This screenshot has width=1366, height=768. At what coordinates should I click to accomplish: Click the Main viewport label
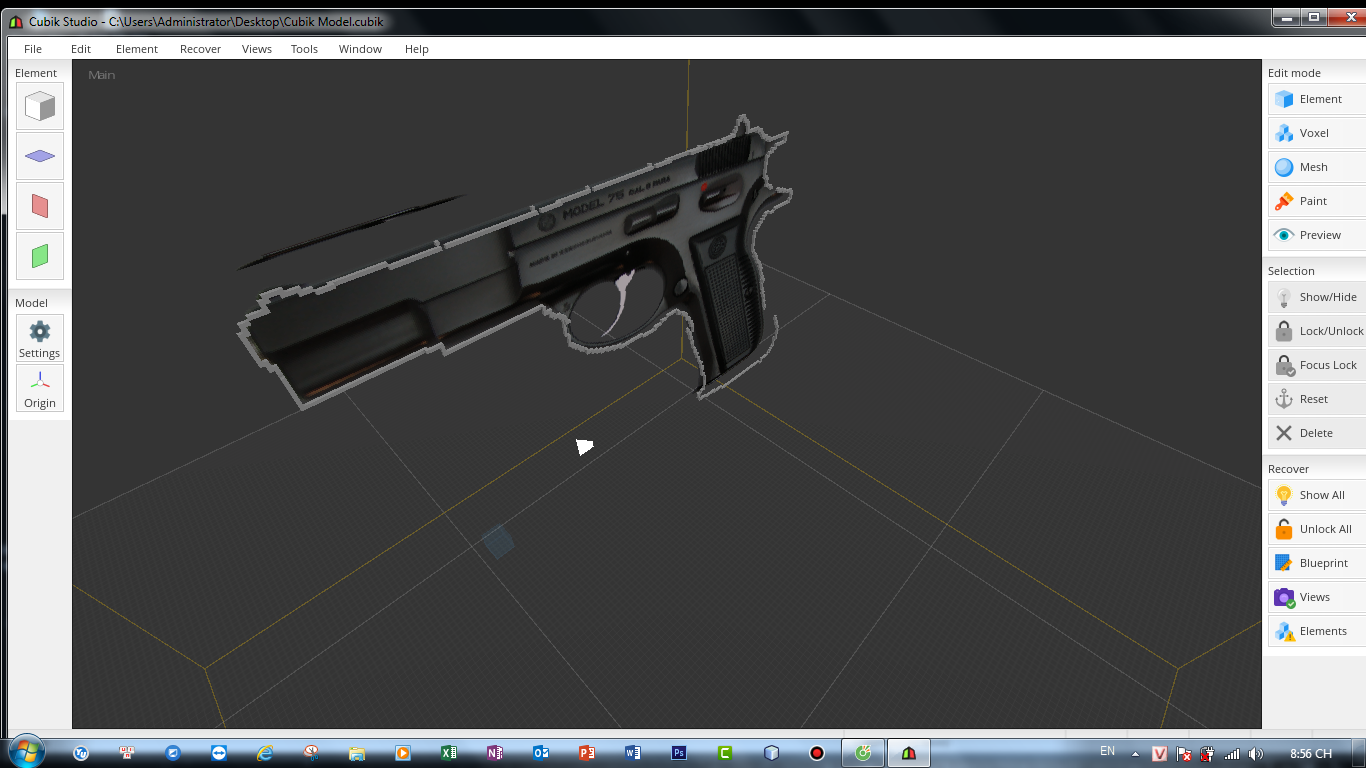click(x=102, y=75)
